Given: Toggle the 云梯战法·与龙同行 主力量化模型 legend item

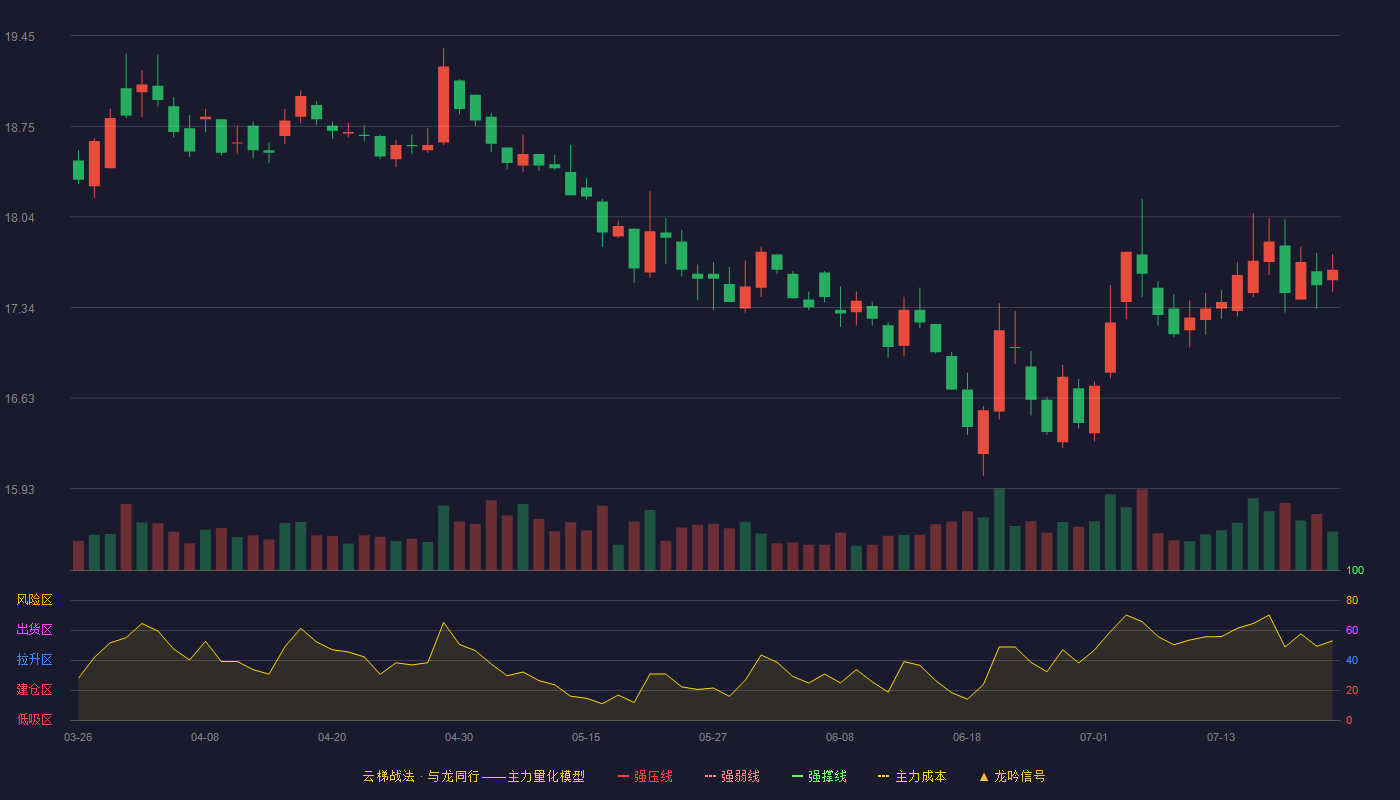Looking at the screenshot, I should 474,776.
